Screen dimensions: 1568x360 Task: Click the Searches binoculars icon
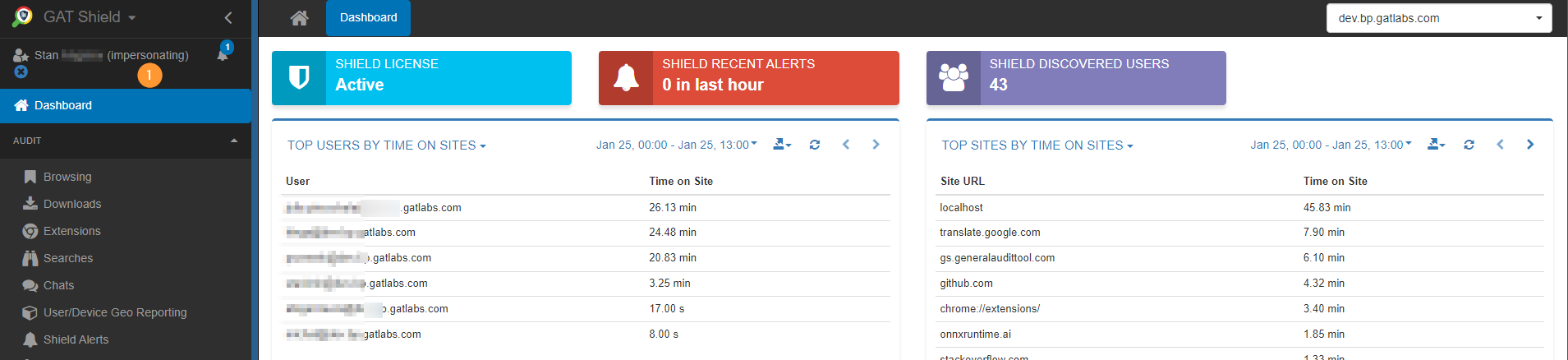point(30,258)
